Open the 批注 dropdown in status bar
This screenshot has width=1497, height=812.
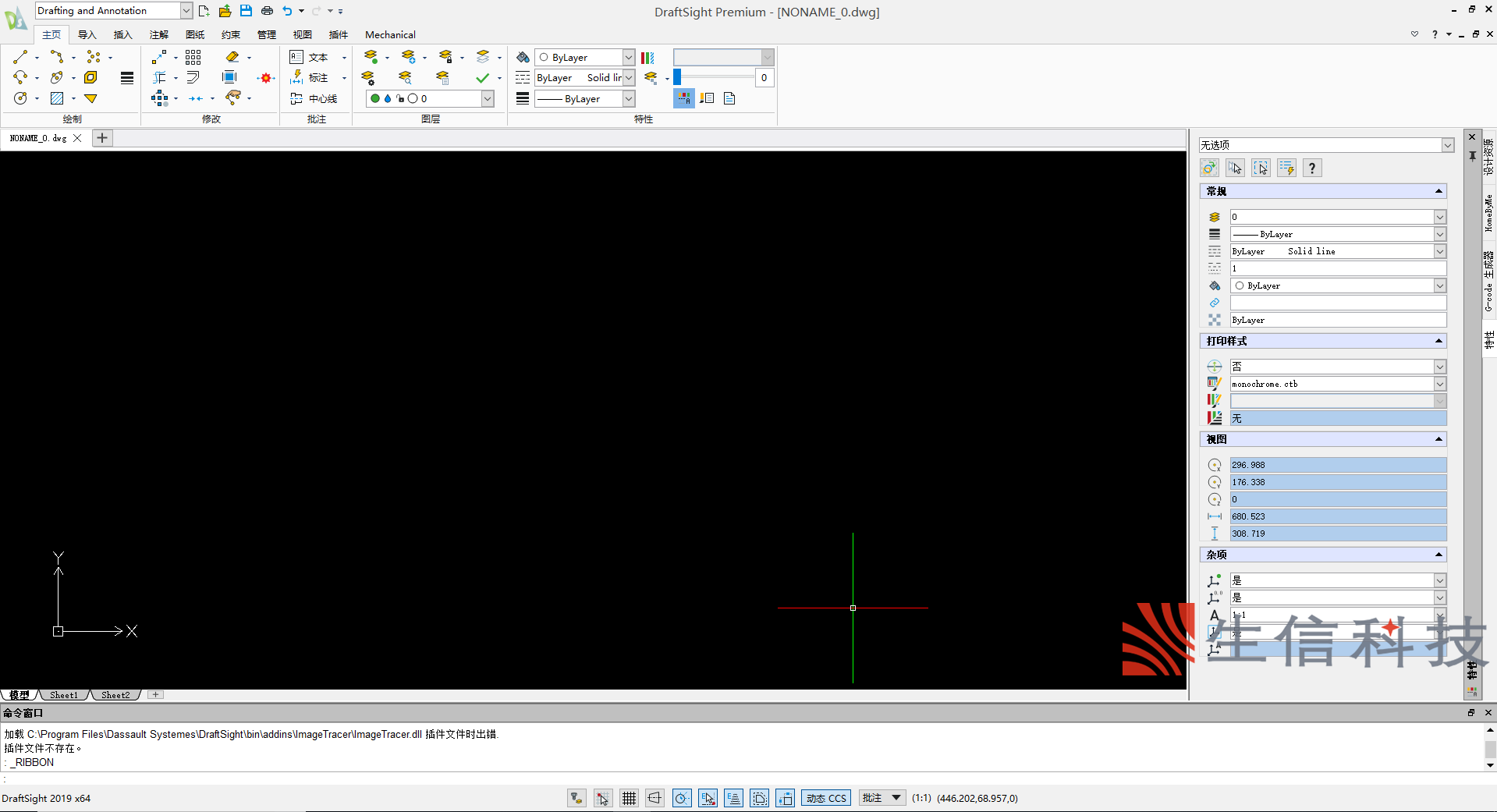[x=882, y=798]
